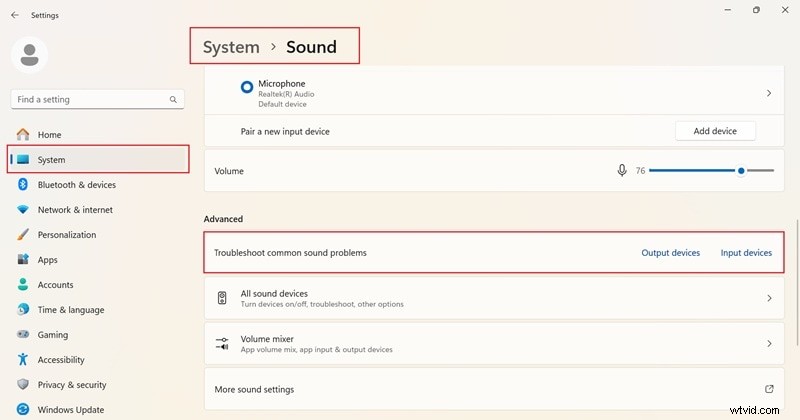Open external link icon for More sound settings
The image size is (800, 420).
click(x=769, y=389)
